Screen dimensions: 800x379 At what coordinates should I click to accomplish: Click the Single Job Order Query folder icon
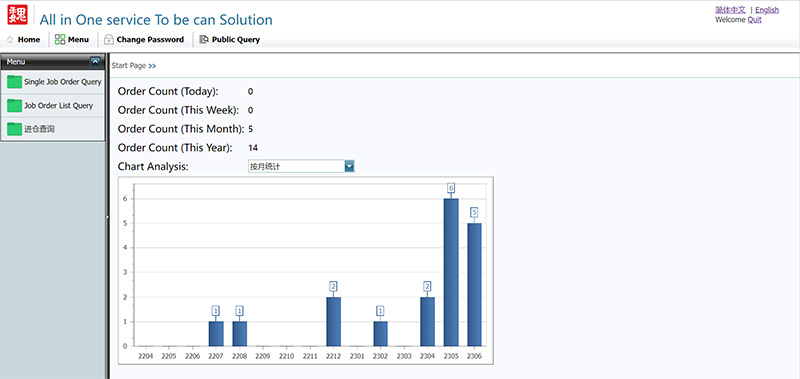(15, 82)
